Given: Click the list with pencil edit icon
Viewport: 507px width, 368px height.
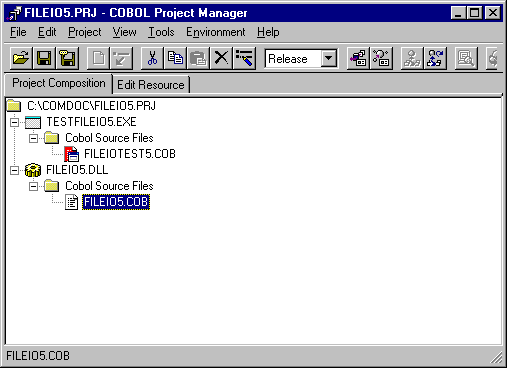Looking at the screenshot, I should point(245,58).
